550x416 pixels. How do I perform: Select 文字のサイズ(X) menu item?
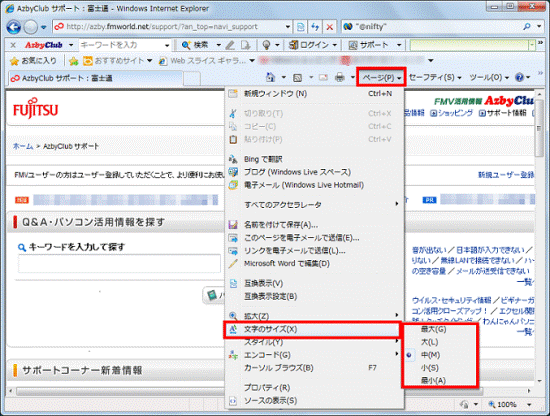tap(314, 329)
